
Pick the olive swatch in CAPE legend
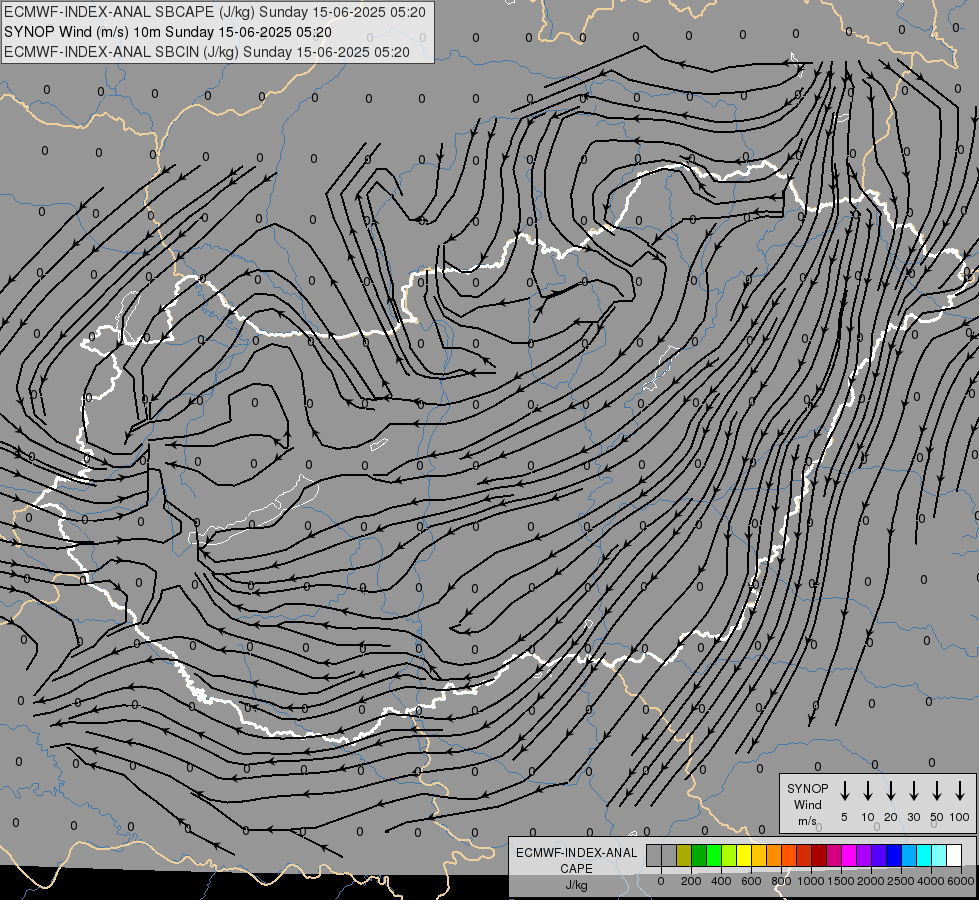(684, 855)
